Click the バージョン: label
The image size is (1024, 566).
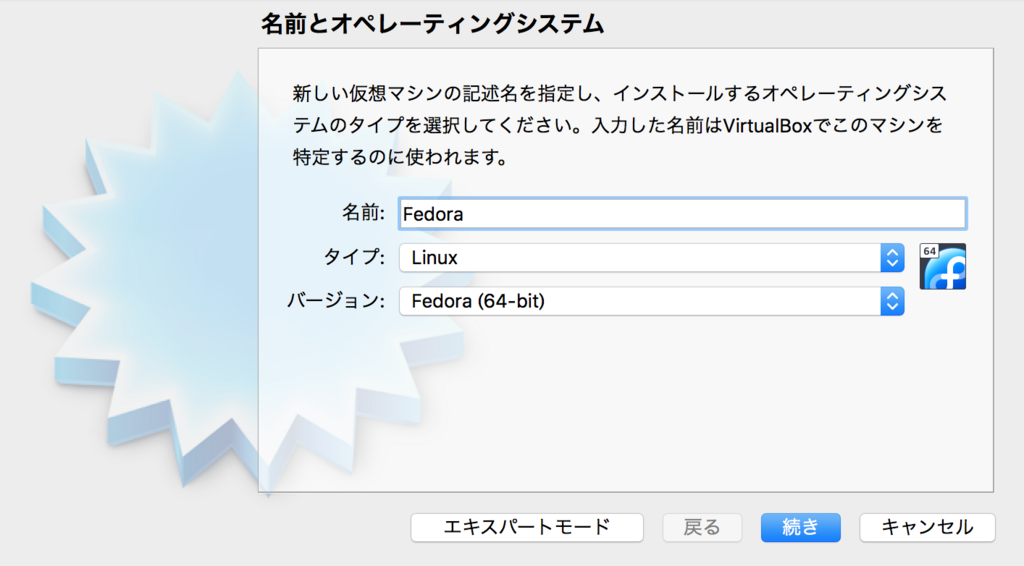(x=336, y=301)
